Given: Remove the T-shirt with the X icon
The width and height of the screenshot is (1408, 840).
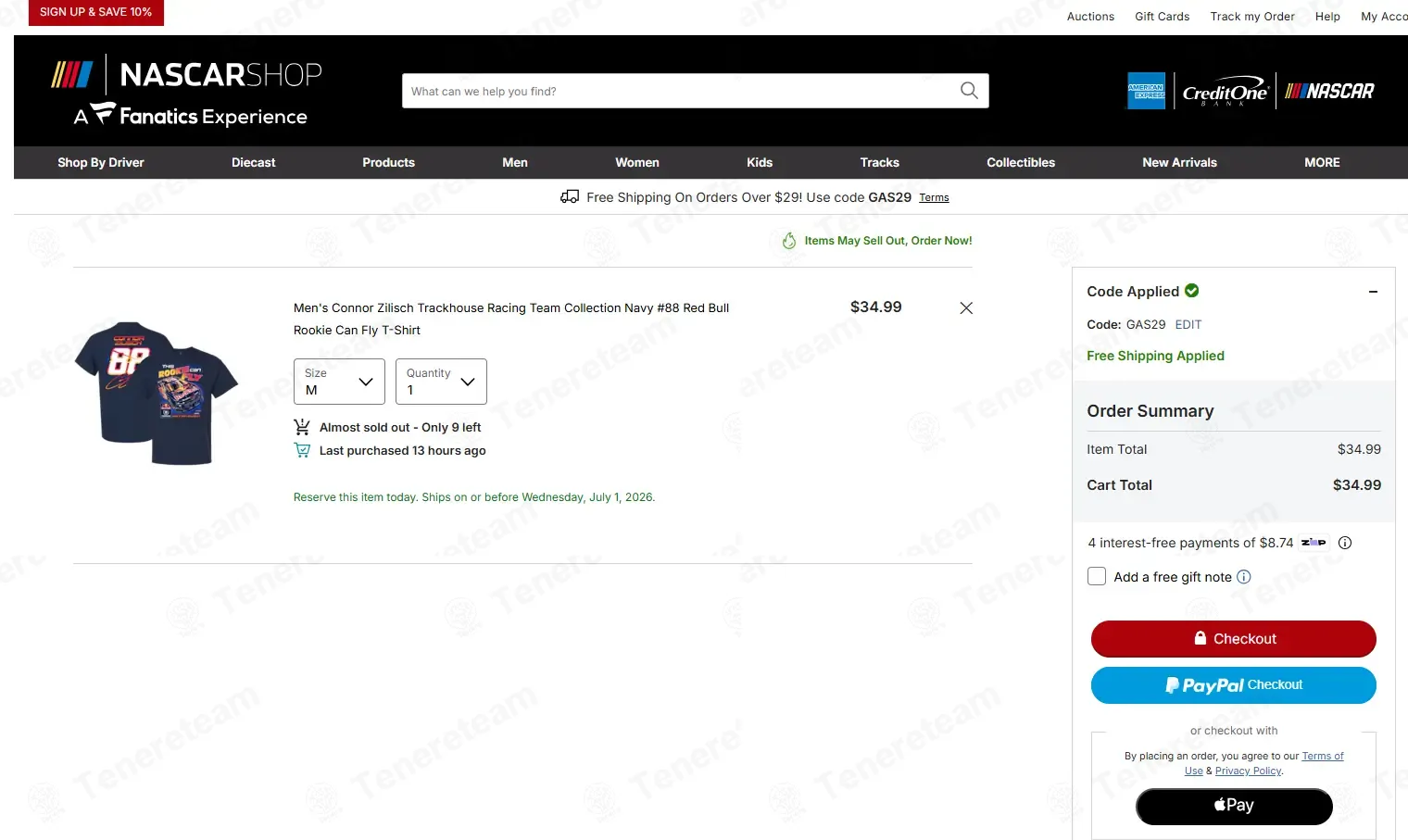Looking at the screenshot, I should coord(966,307).
